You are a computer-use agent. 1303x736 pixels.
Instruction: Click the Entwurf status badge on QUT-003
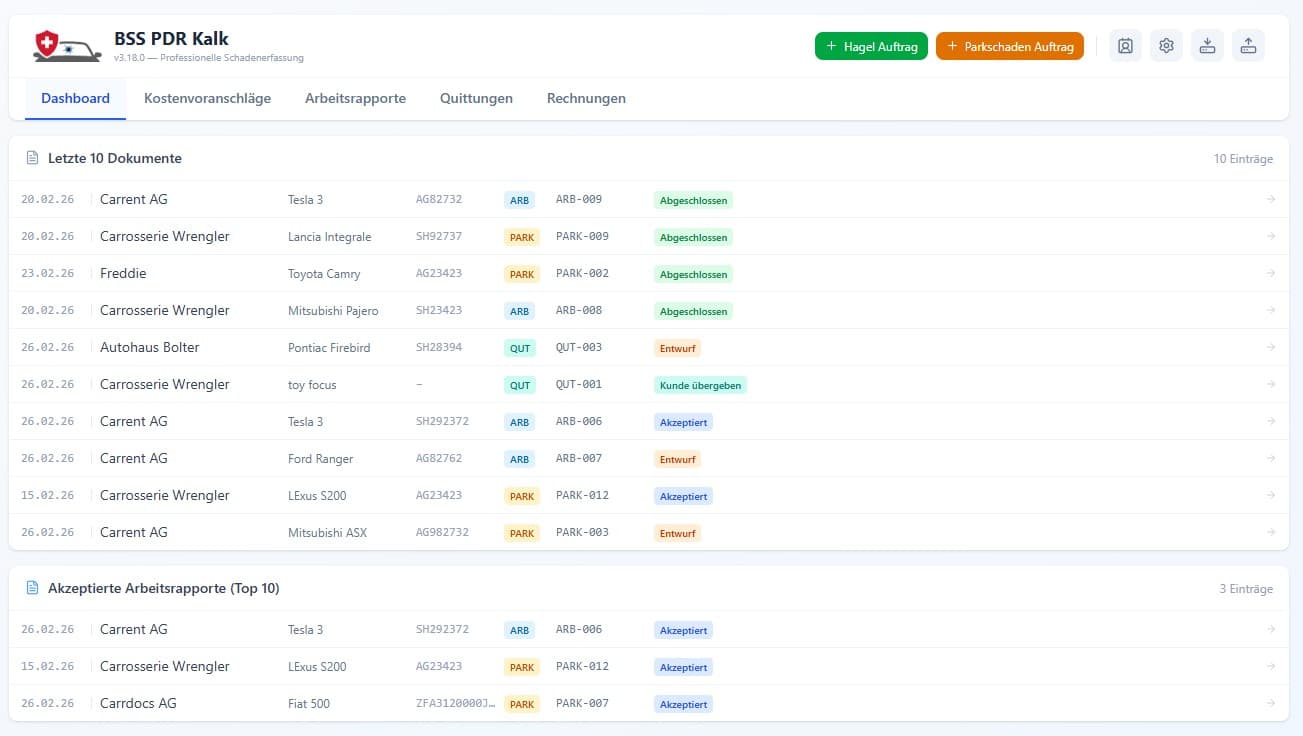click(677, 348)
